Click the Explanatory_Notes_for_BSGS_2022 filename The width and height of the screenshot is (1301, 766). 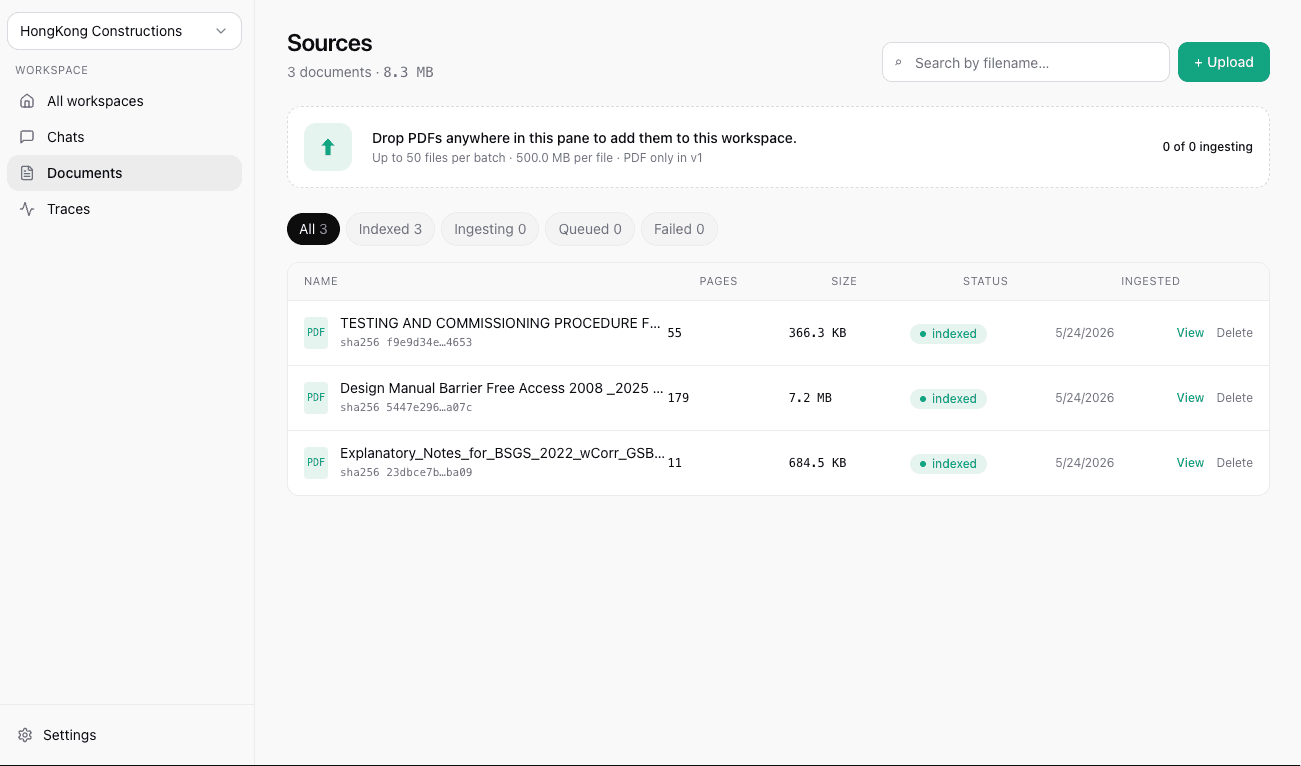(502, 453)
